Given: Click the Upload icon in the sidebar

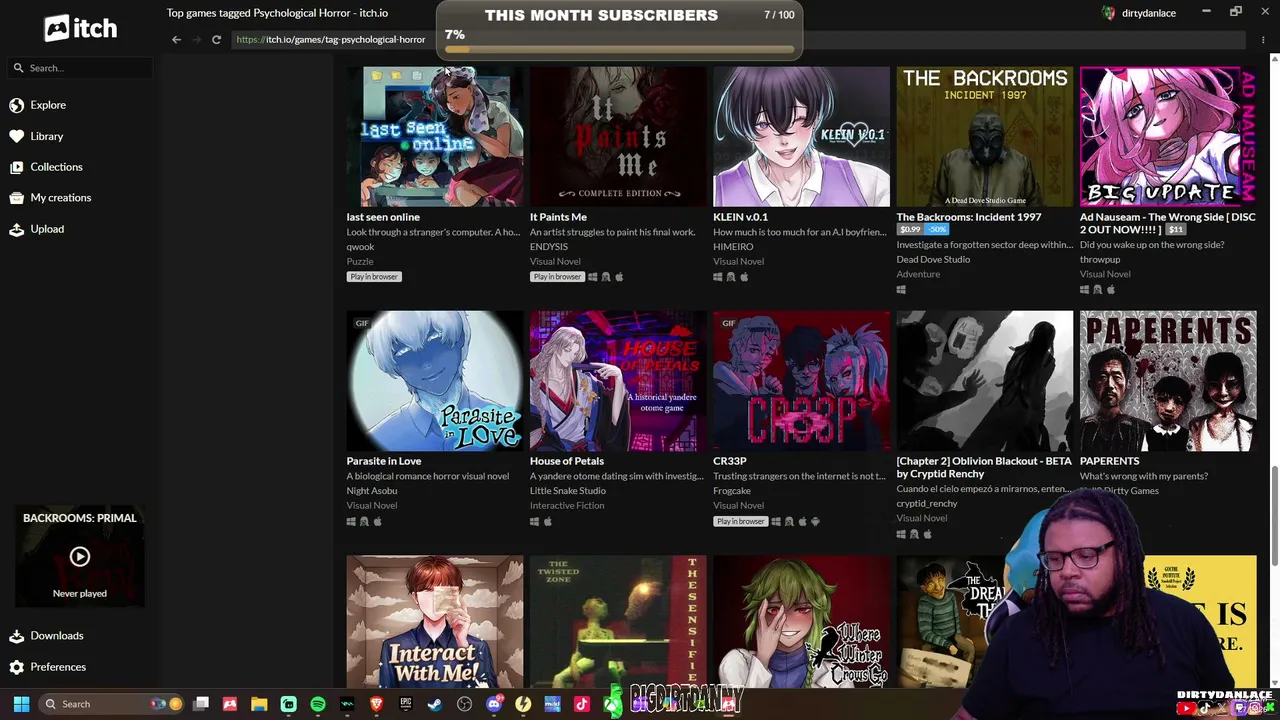Looking at the screenshot, I should (17, 229).
